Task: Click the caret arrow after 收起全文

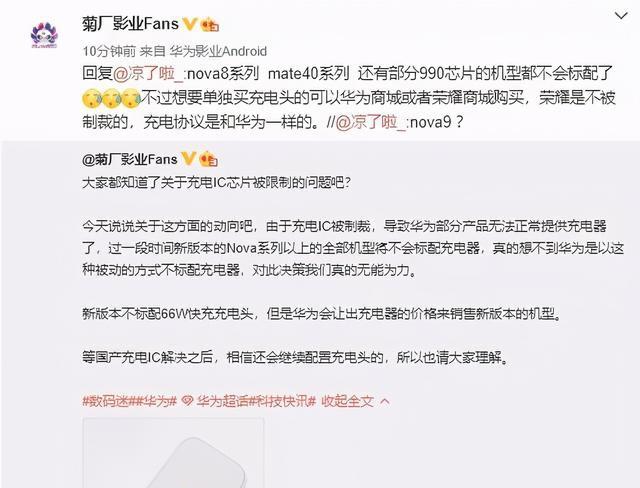Action: 384,402
